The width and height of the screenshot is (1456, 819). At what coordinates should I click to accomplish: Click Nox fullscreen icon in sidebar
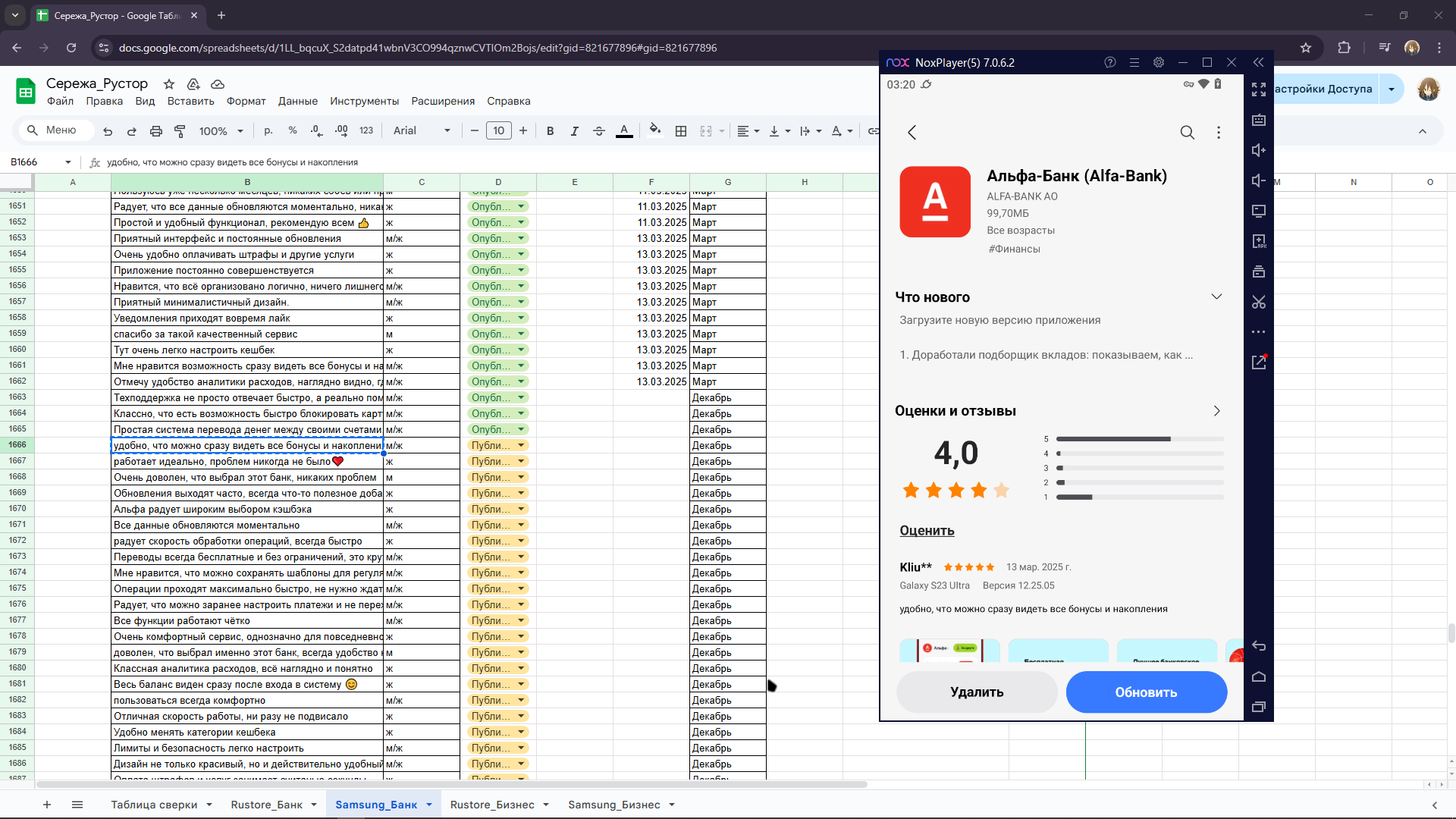tap(1259, 89)
